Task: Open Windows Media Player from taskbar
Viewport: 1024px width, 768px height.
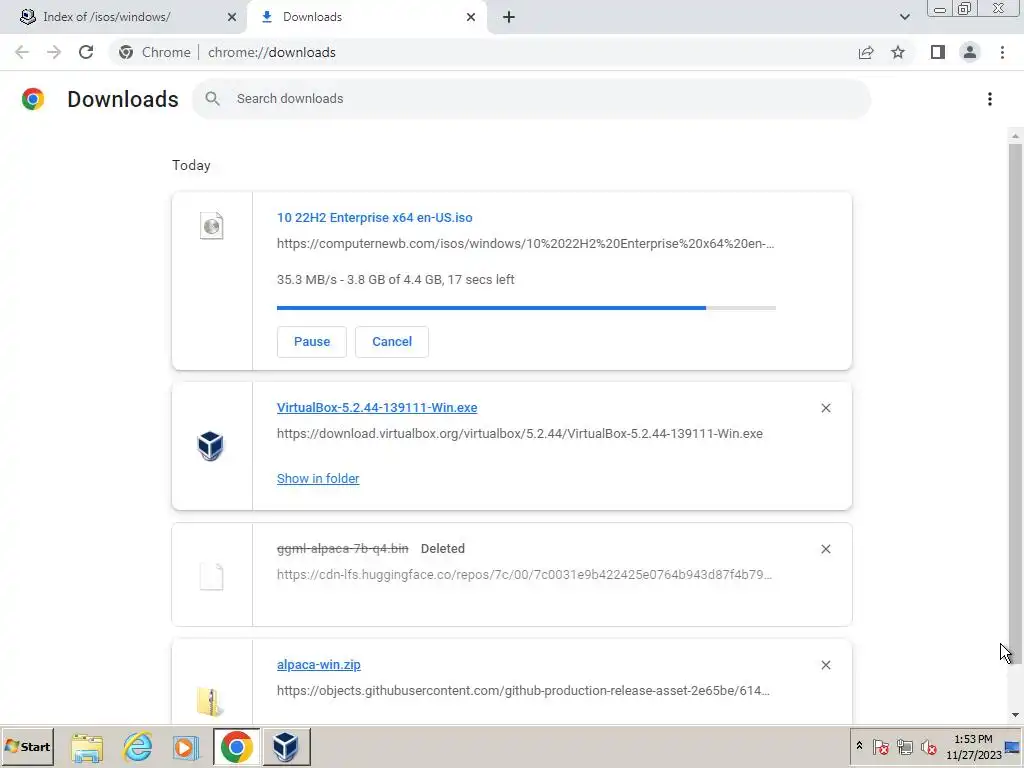Action: tap(186, 747)
